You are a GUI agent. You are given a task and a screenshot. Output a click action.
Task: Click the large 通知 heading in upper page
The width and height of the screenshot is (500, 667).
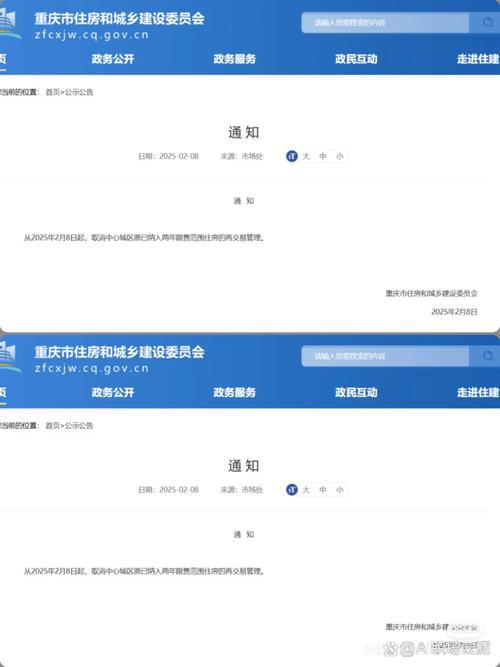tap(244, 132)
